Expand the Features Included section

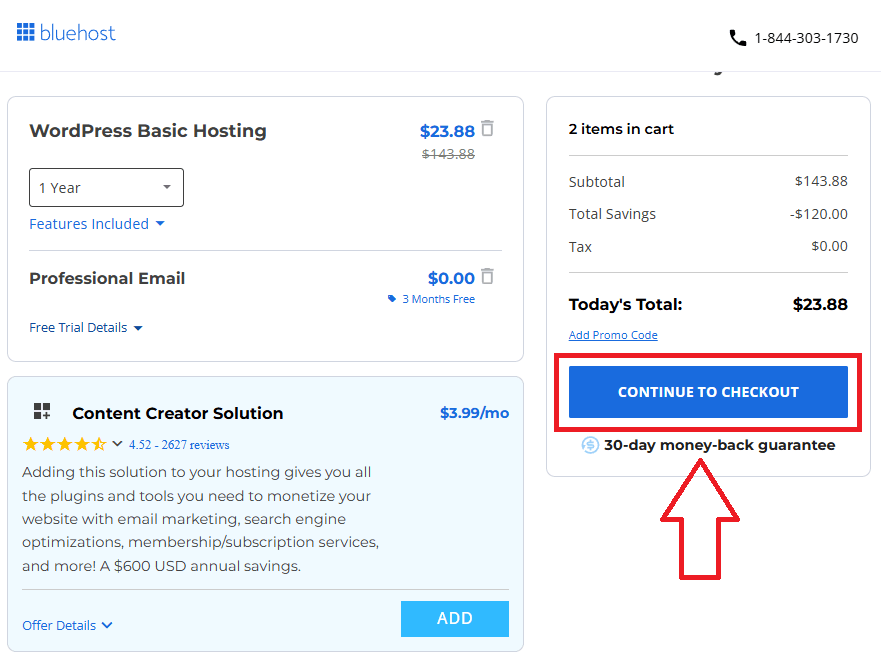(x=97, y=224)
